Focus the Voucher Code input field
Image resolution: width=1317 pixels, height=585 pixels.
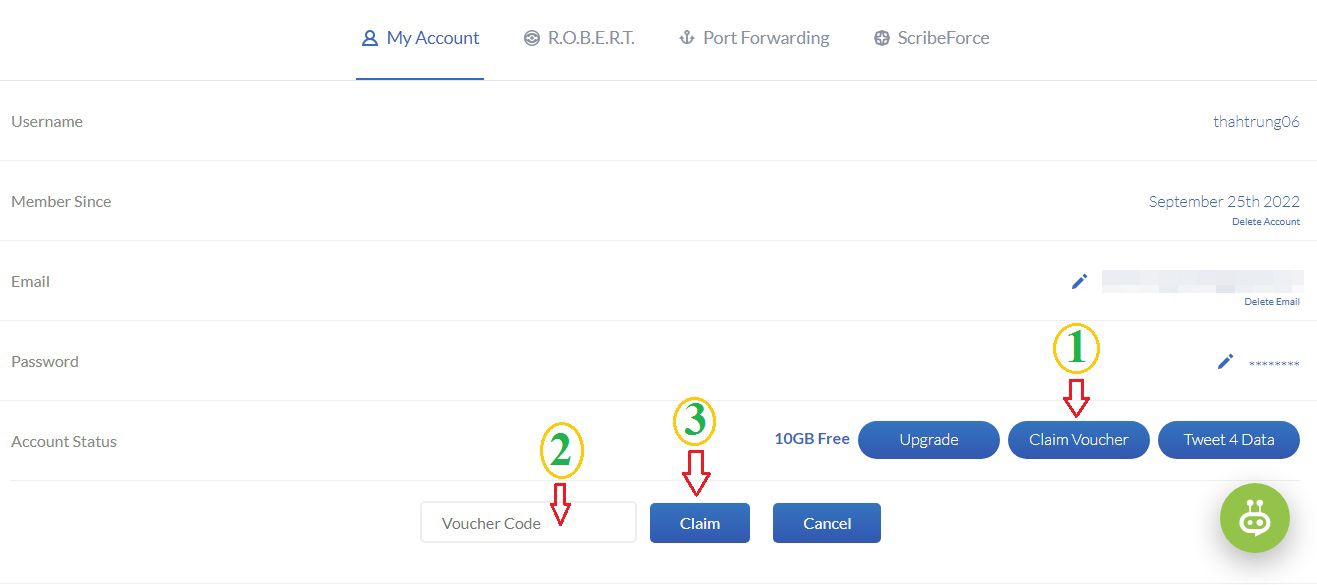coord(528,522)
